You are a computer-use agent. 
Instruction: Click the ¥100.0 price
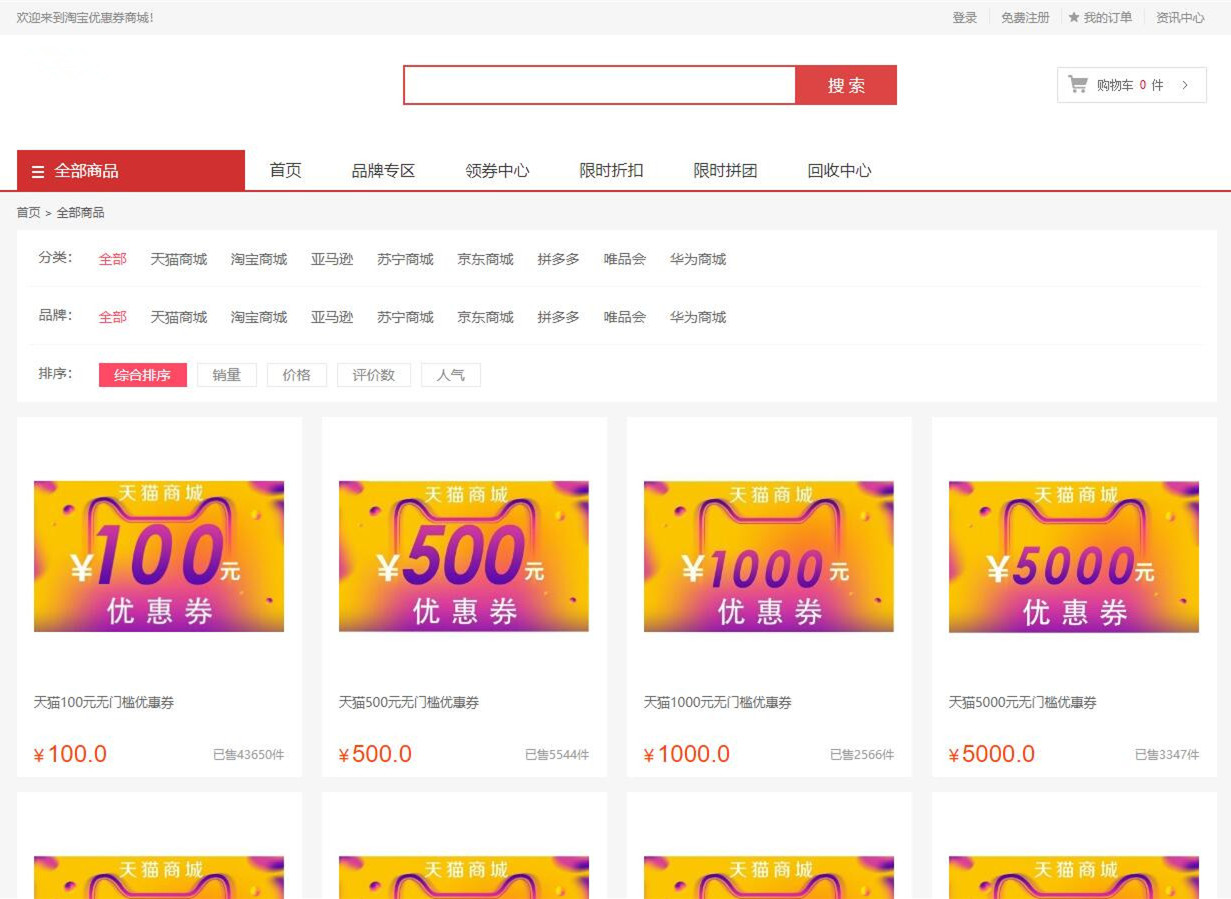click(70, 754)
